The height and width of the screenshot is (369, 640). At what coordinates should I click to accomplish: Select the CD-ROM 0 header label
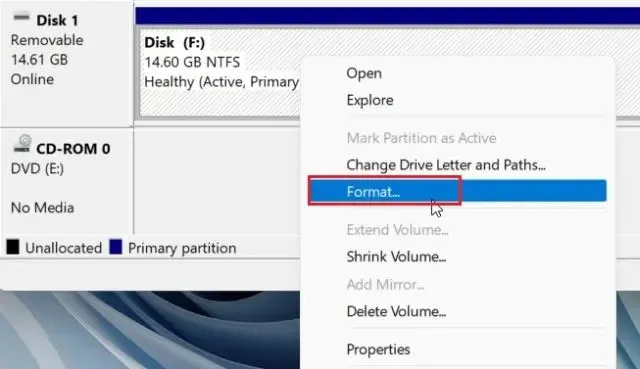click(x=73, y=149)
